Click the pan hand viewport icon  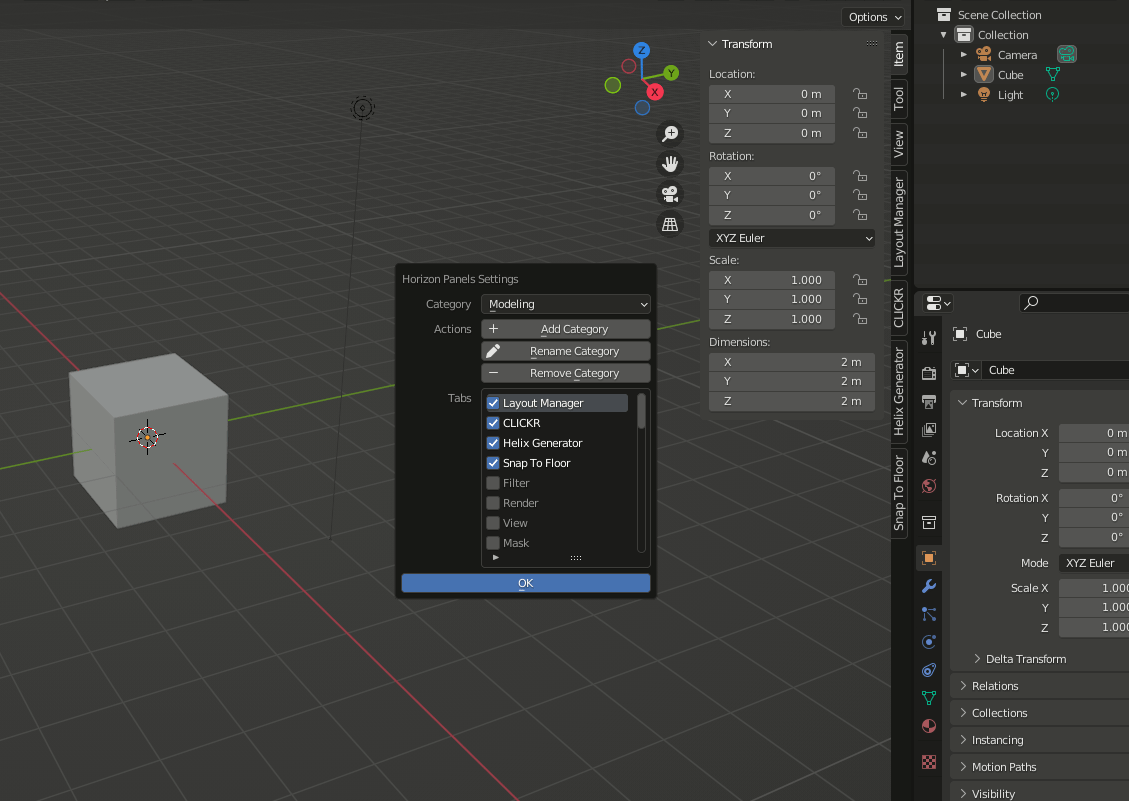[x=669, y=164]
